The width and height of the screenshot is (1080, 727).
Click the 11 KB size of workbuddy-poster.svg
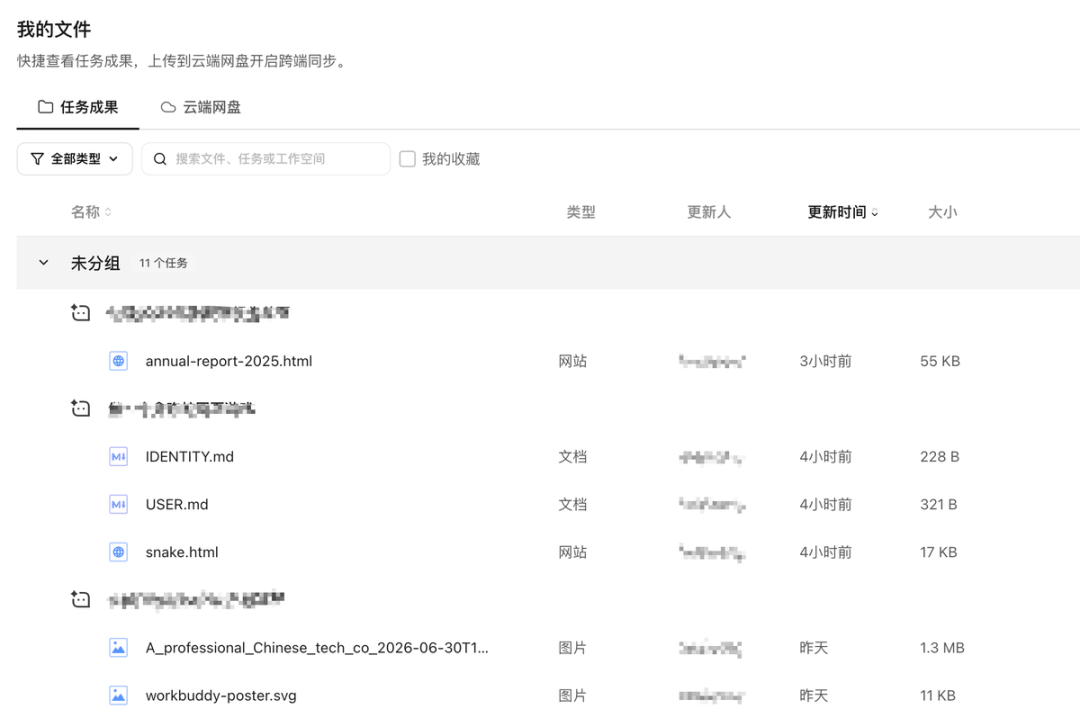[938, 695]
